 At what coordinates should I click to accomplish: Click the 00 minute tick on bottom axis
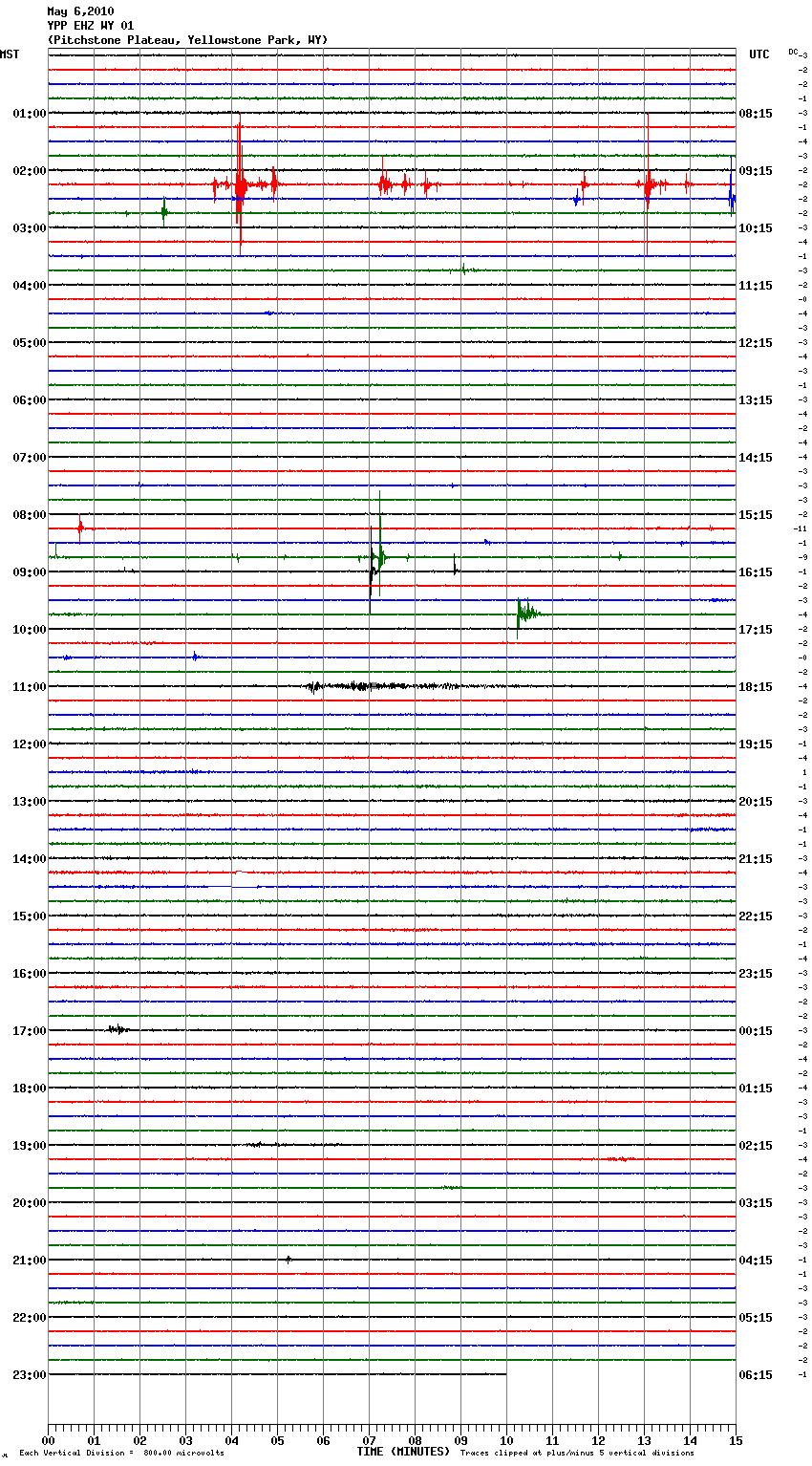point(48,1440)
